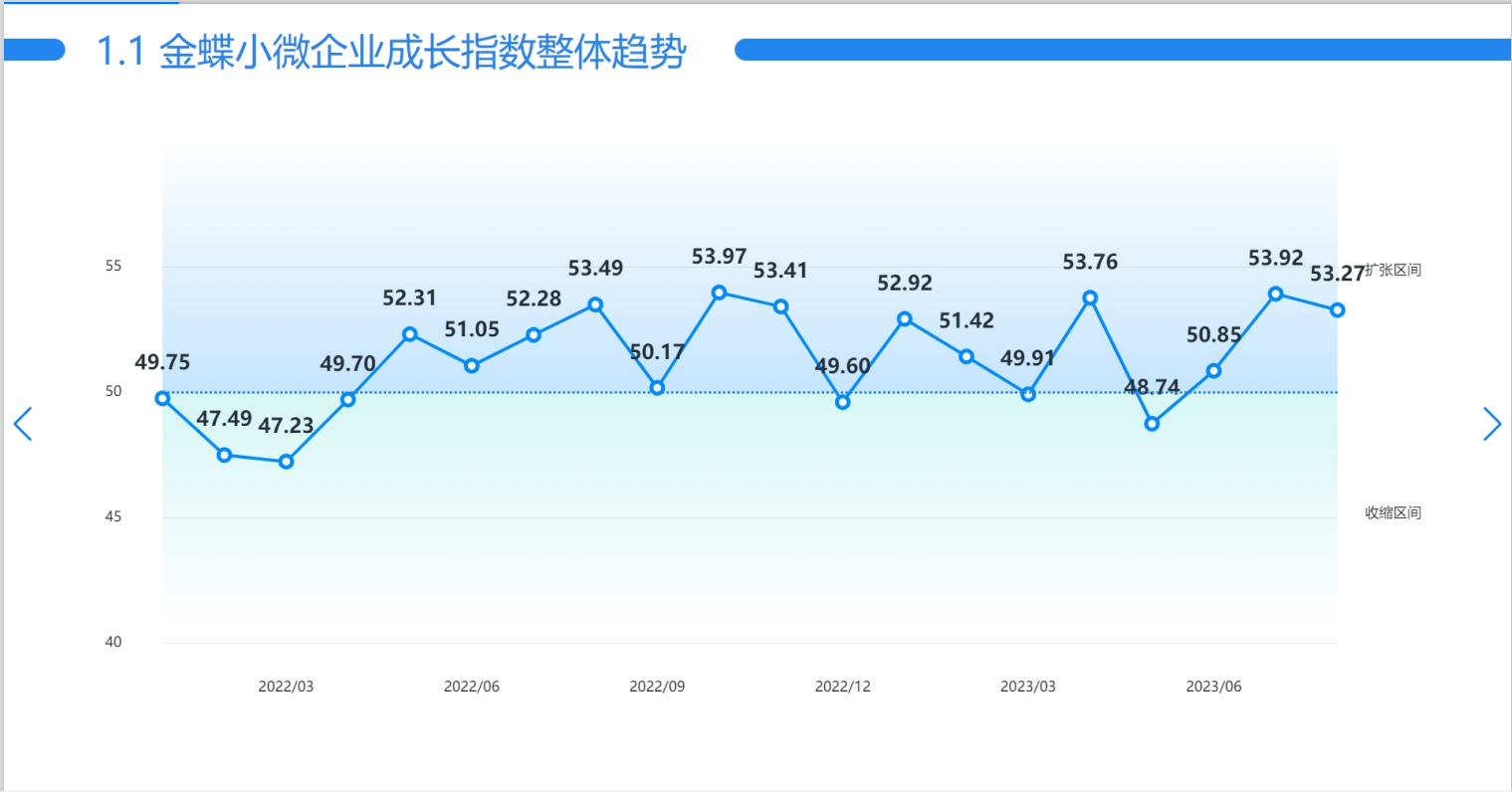Select the 51.05 data point marker
The width and height of the screenshot is (1512, 792).
tap(472, 365)
